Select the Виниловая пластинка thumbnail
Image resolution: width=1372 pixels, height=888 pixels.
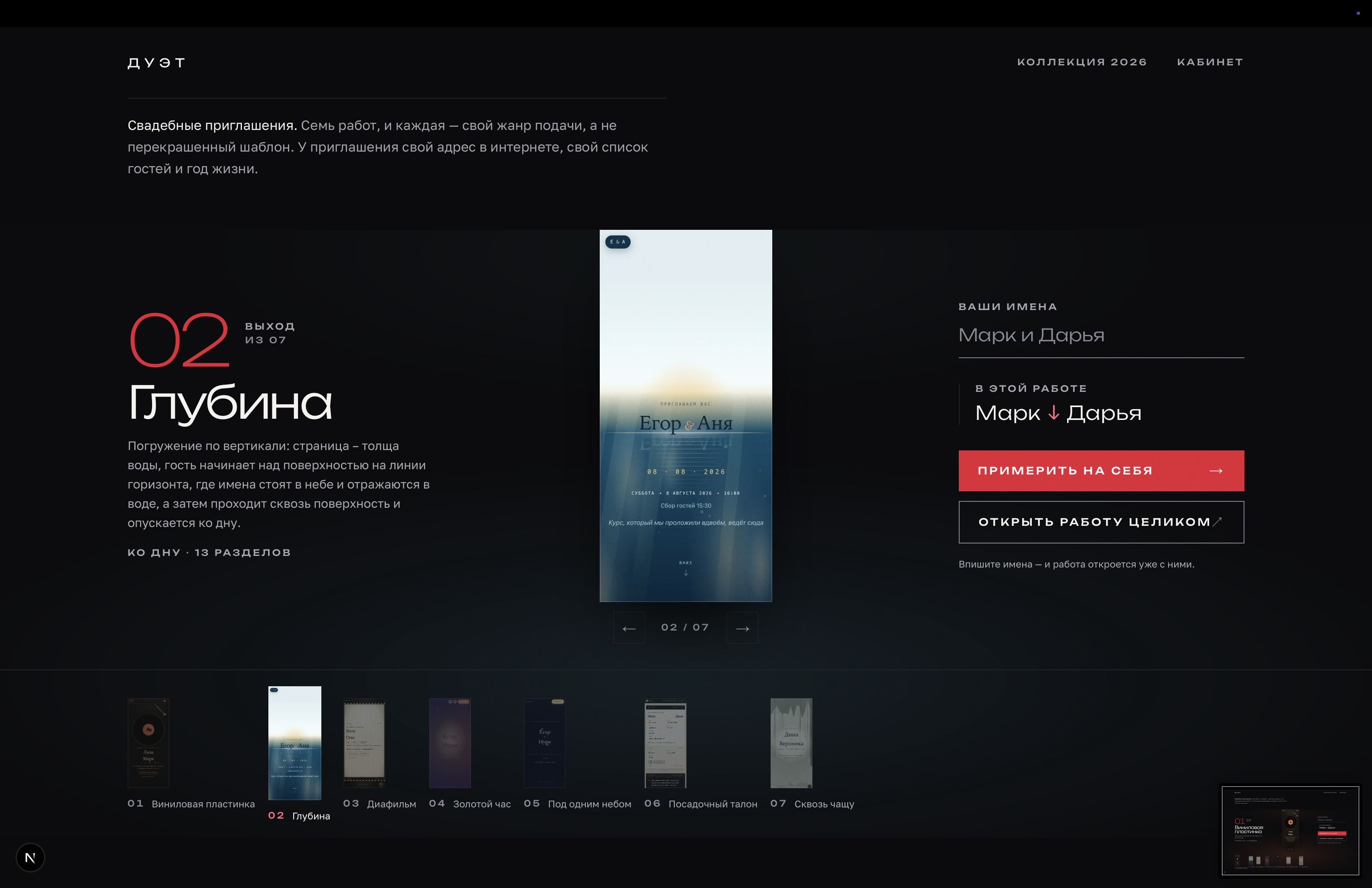pyautogui.click(x=148, y=743)
